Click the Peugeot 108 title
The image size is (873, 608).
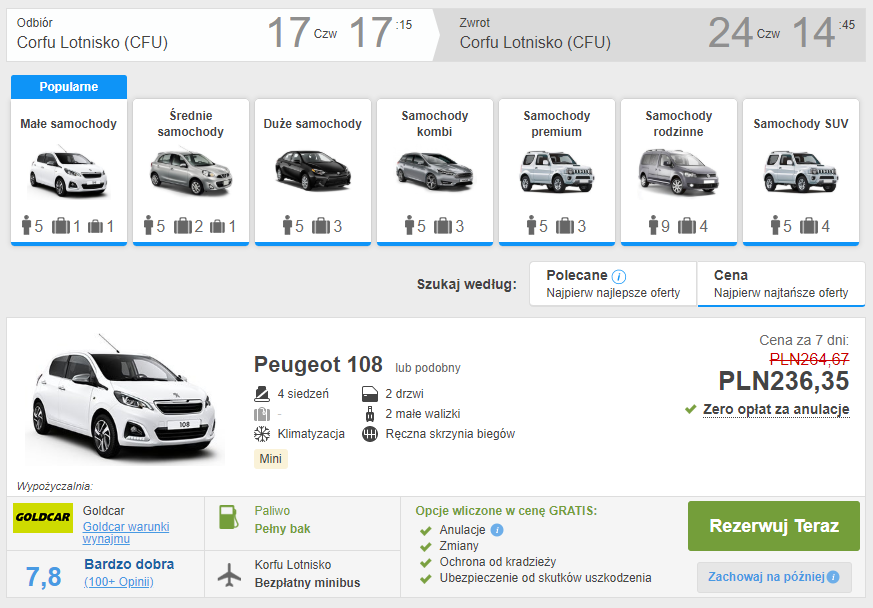318,365
